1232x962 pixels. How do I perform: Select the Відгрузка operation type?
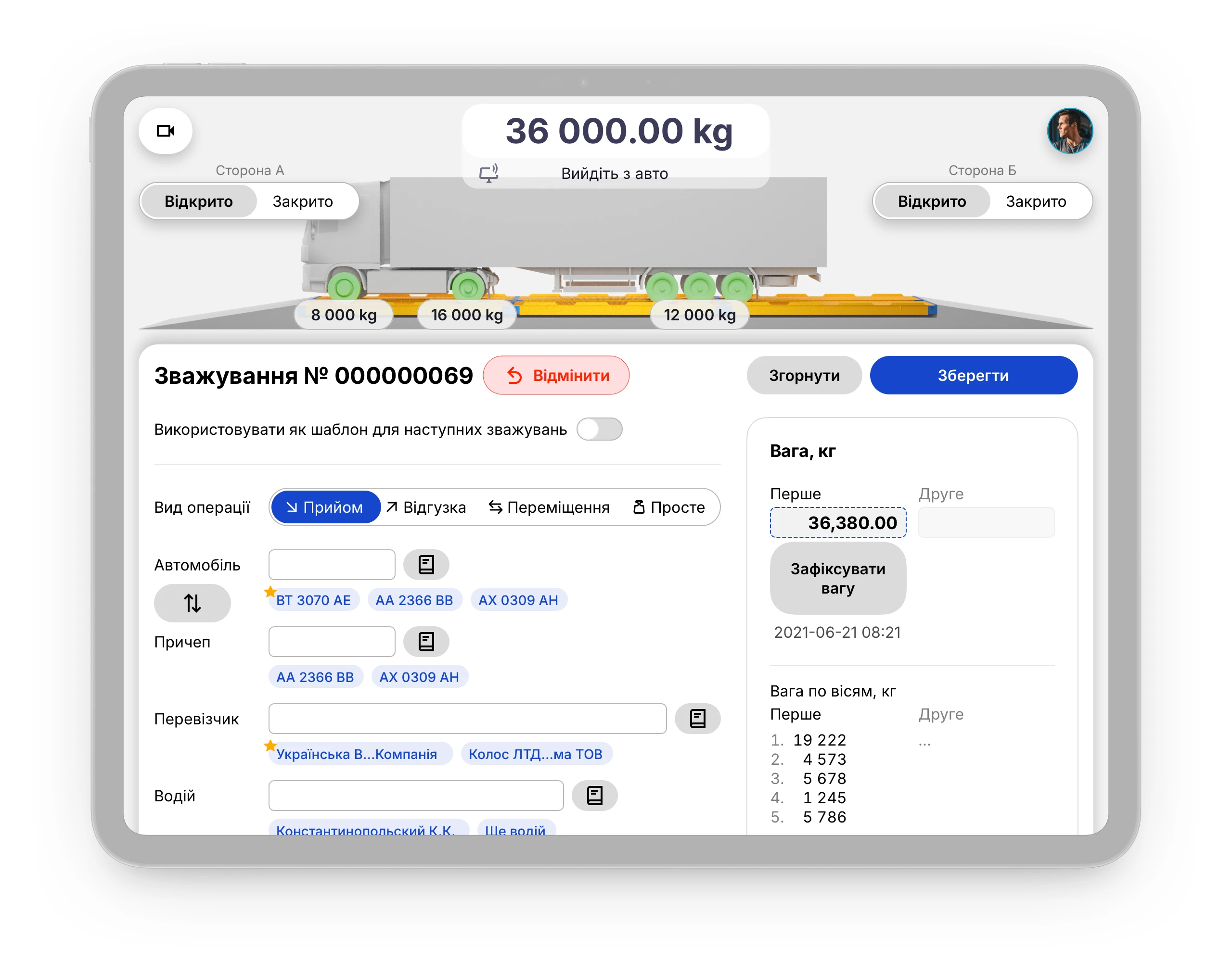(426, 507)
